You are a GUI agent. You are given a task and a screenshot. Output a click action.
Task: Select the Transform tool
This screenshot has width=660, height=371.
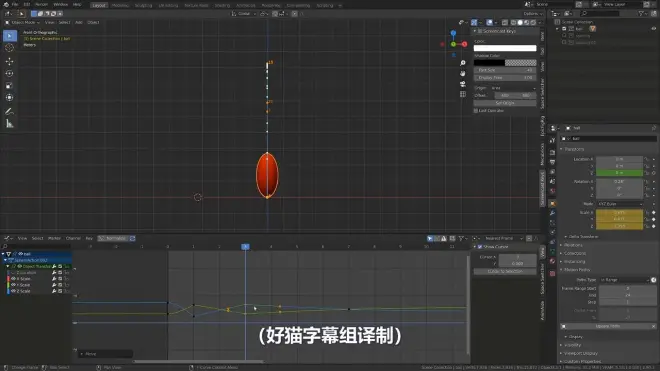click(x=9, y=98)
